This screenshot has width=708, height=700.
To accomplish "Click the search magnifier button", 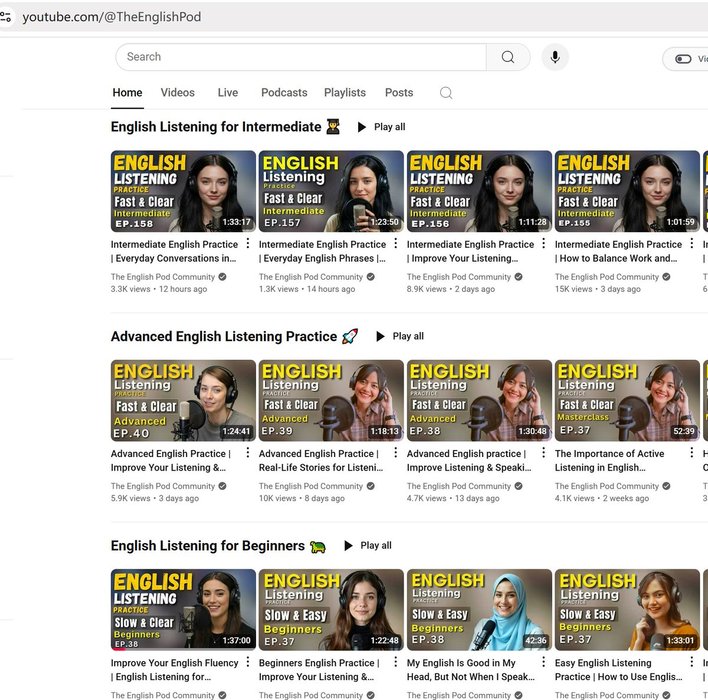I will (x=508, y=57).
